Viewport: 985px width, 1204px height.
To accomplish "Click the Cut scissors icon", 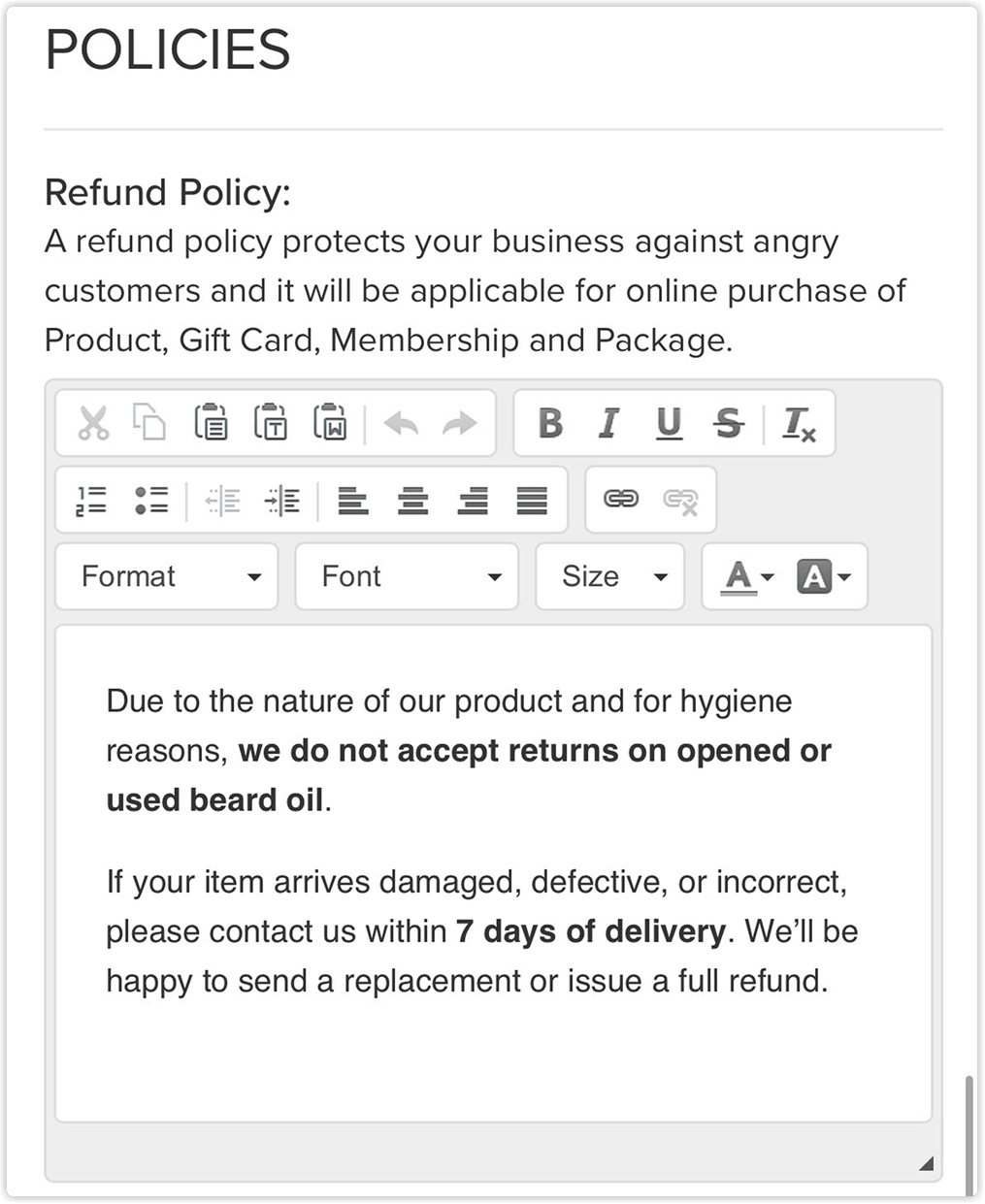I will [x=93, y=423].
